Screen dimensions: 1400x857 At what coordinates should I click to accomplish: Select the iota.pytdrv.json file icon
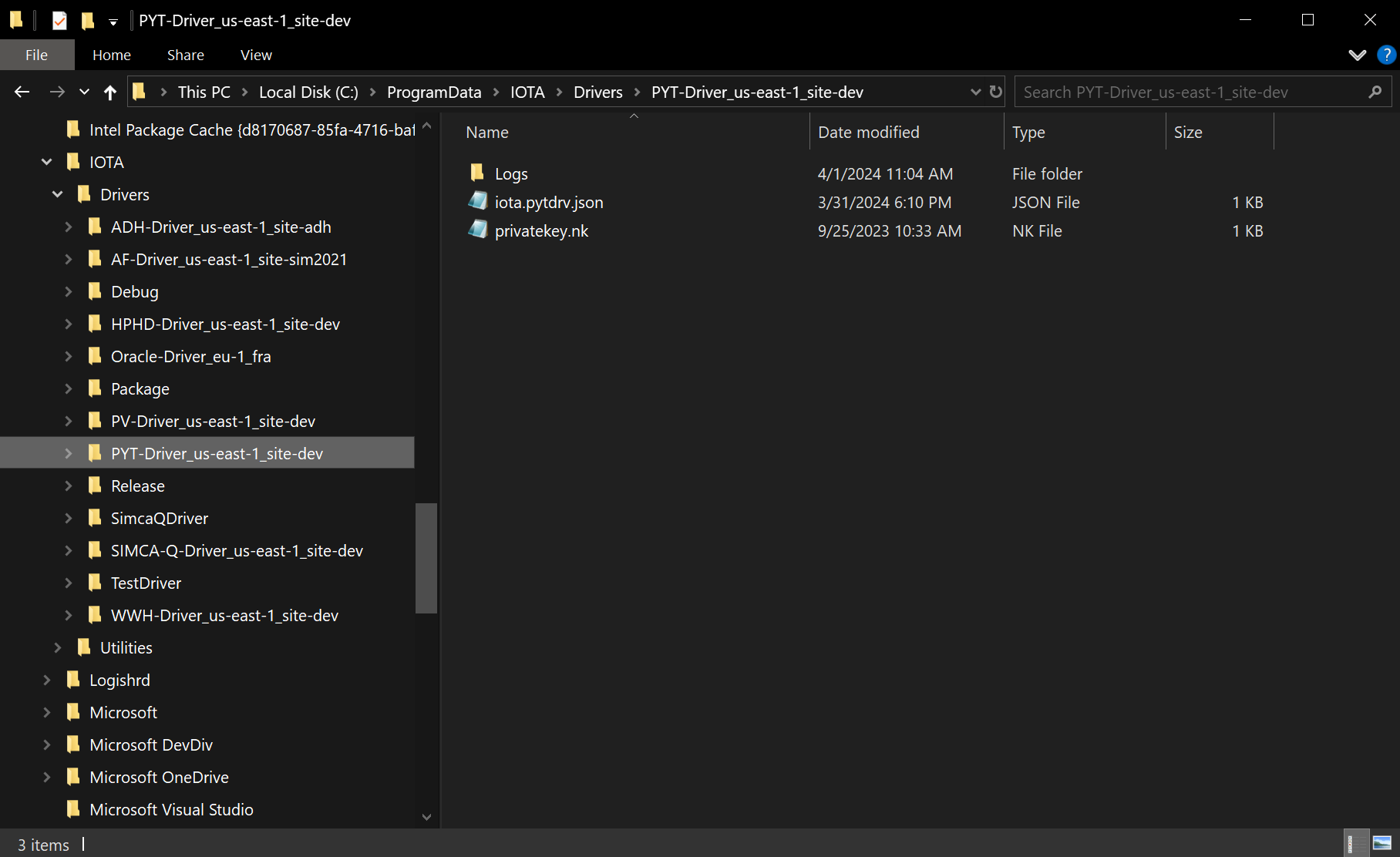coord(478,201)
